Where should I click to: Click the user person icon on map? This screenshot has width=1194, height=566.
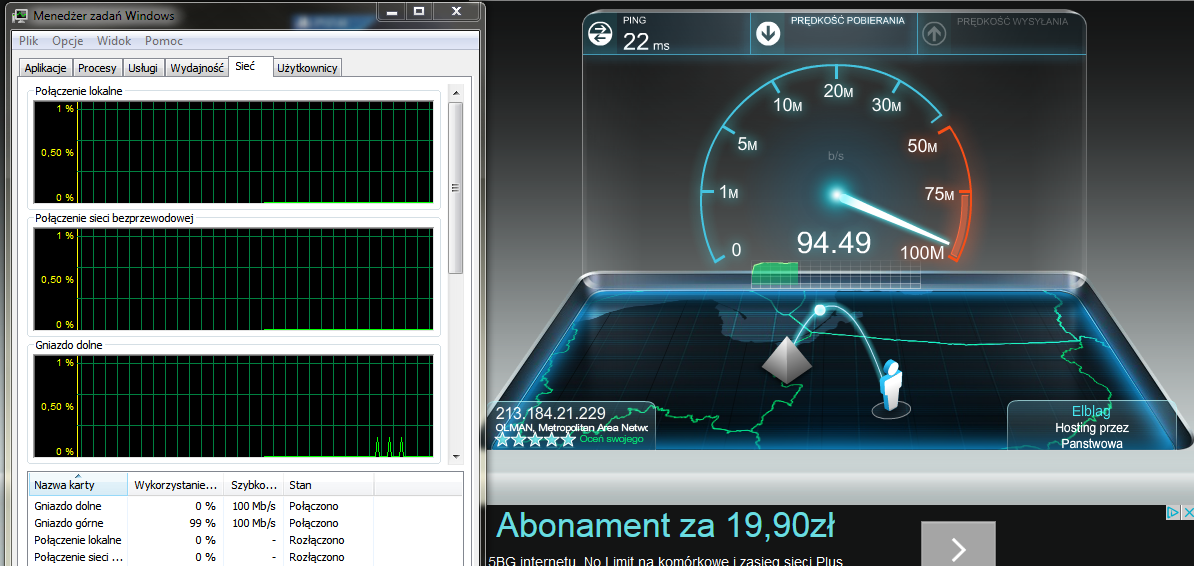point(889,385)
